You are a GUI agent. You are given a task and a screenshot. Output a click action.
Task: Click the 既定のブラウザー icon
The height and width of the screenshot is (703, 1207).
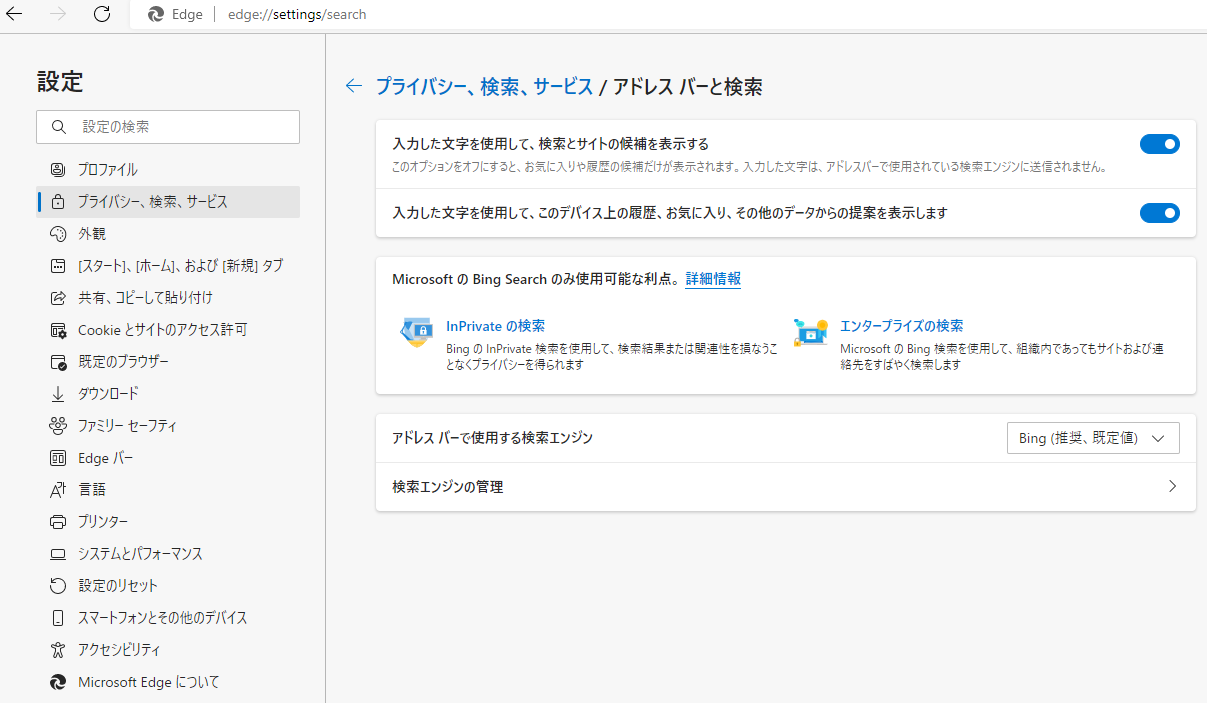(58, 362)
